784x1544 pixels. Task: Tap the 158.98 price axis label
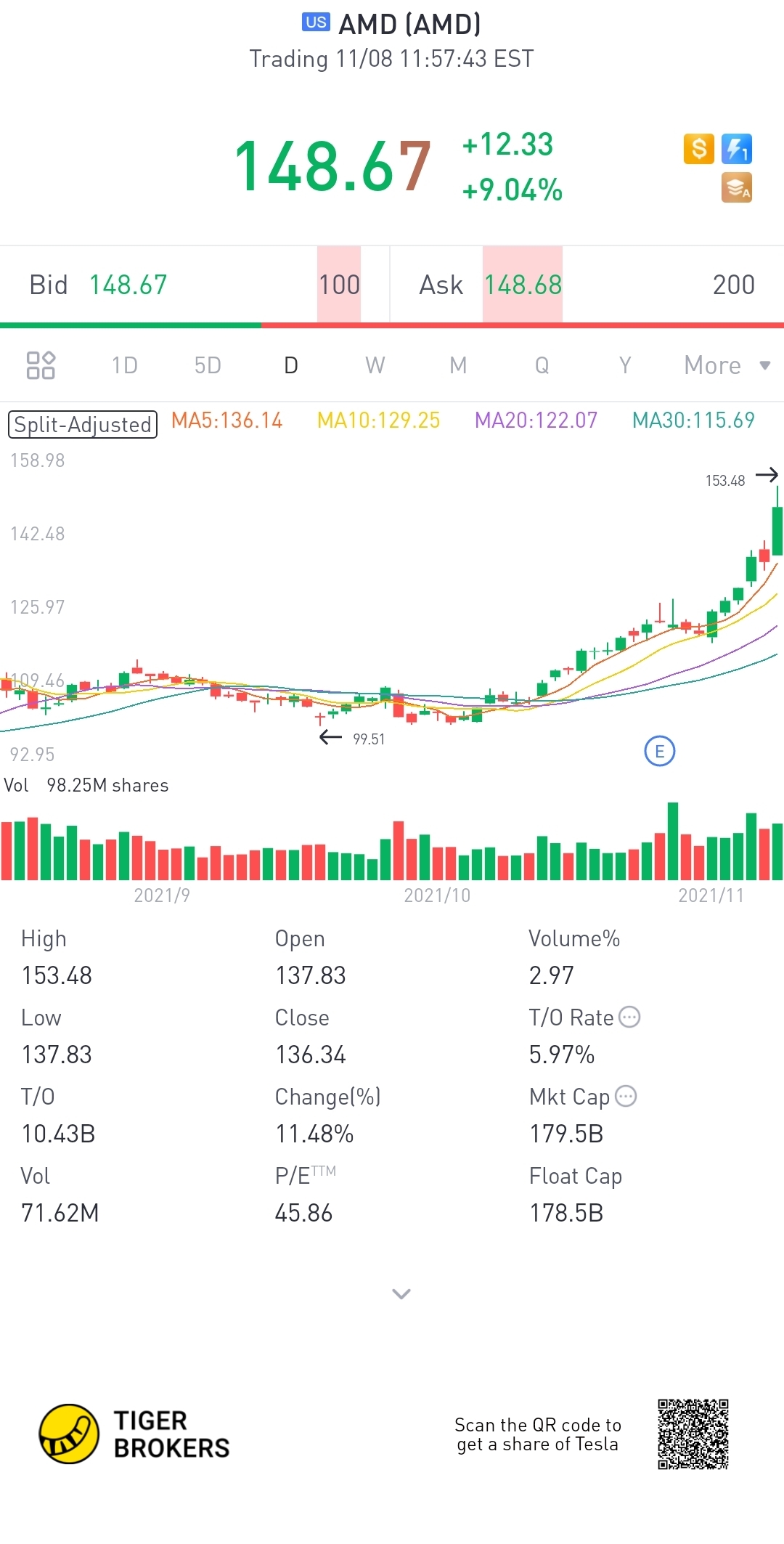38,460
